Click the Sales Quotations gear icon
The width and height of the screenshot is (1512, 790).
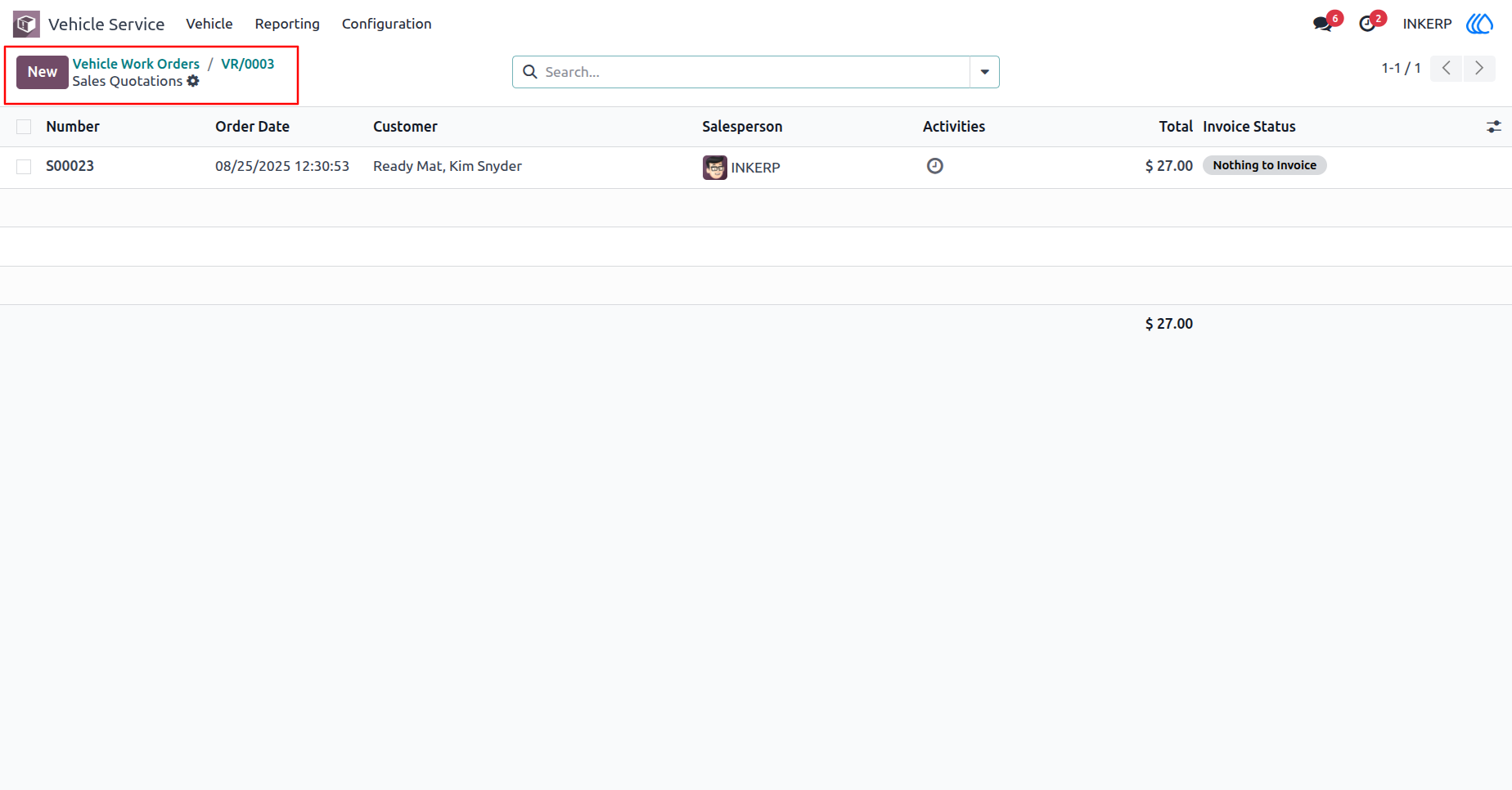[193, 81]
